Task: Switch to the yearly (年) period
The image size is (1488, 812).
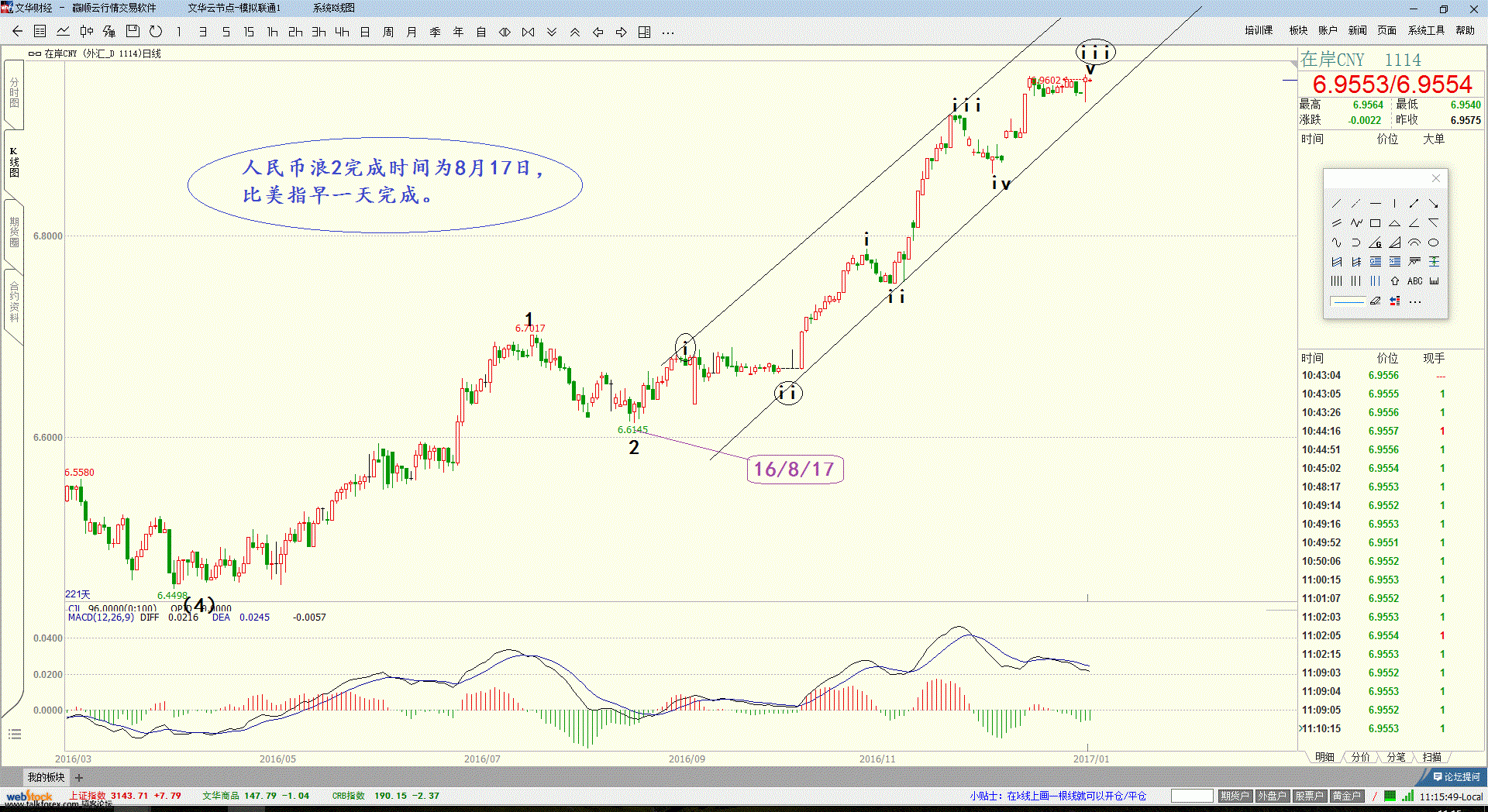Action: point(458,32)
